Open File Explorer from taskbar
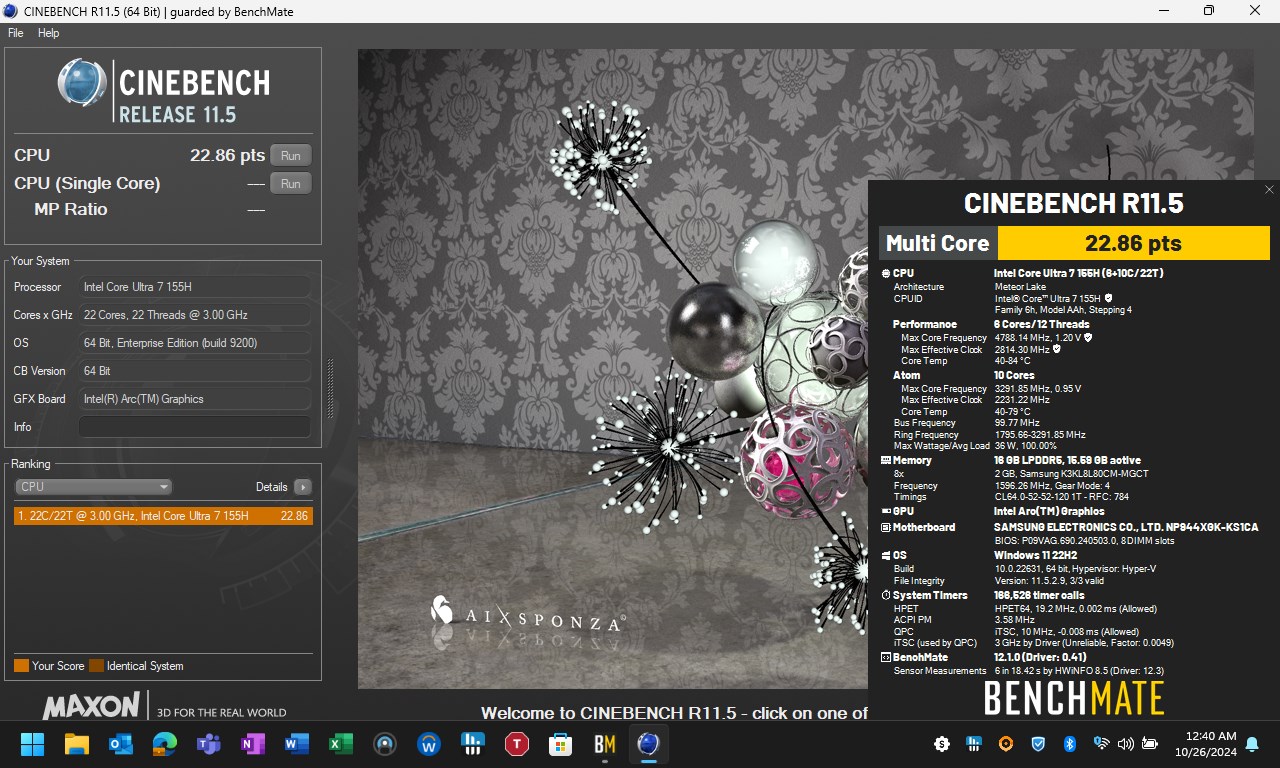Viewport: 1280px width, 768px height. coord(76,744)
